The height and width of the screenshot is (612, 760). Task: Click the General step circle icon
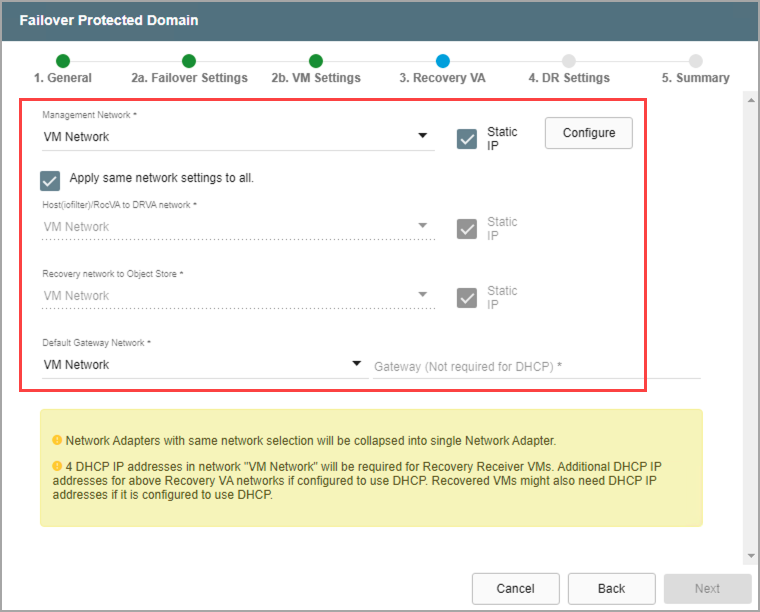(x=63, y=61)
